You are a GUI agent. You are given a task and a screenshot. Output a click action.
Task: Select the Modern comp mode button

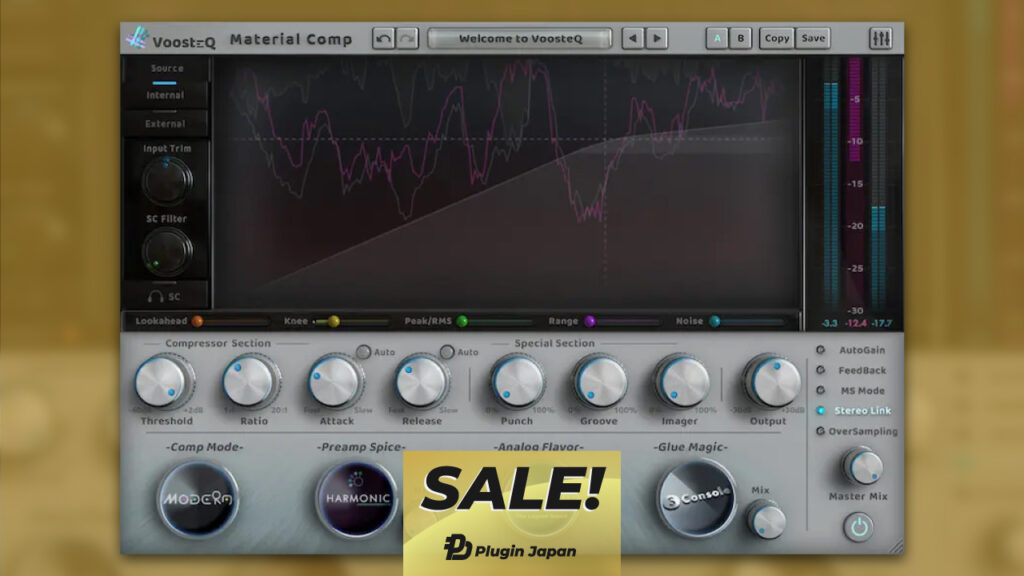[x=197, y=498]
